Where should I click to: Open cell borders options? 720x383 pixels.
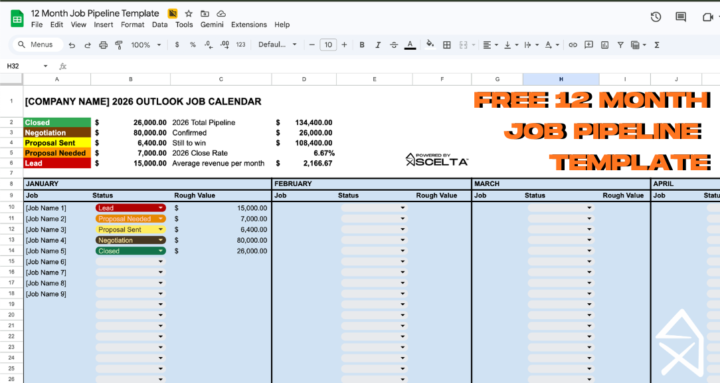(446, 45)
